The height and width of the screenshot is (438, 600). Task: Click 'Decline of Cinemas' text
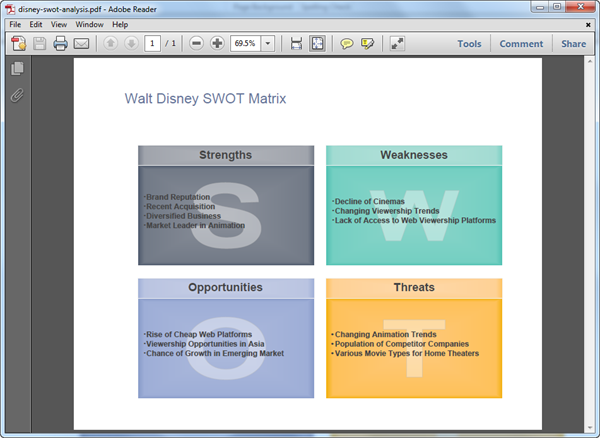pos(370,202)
